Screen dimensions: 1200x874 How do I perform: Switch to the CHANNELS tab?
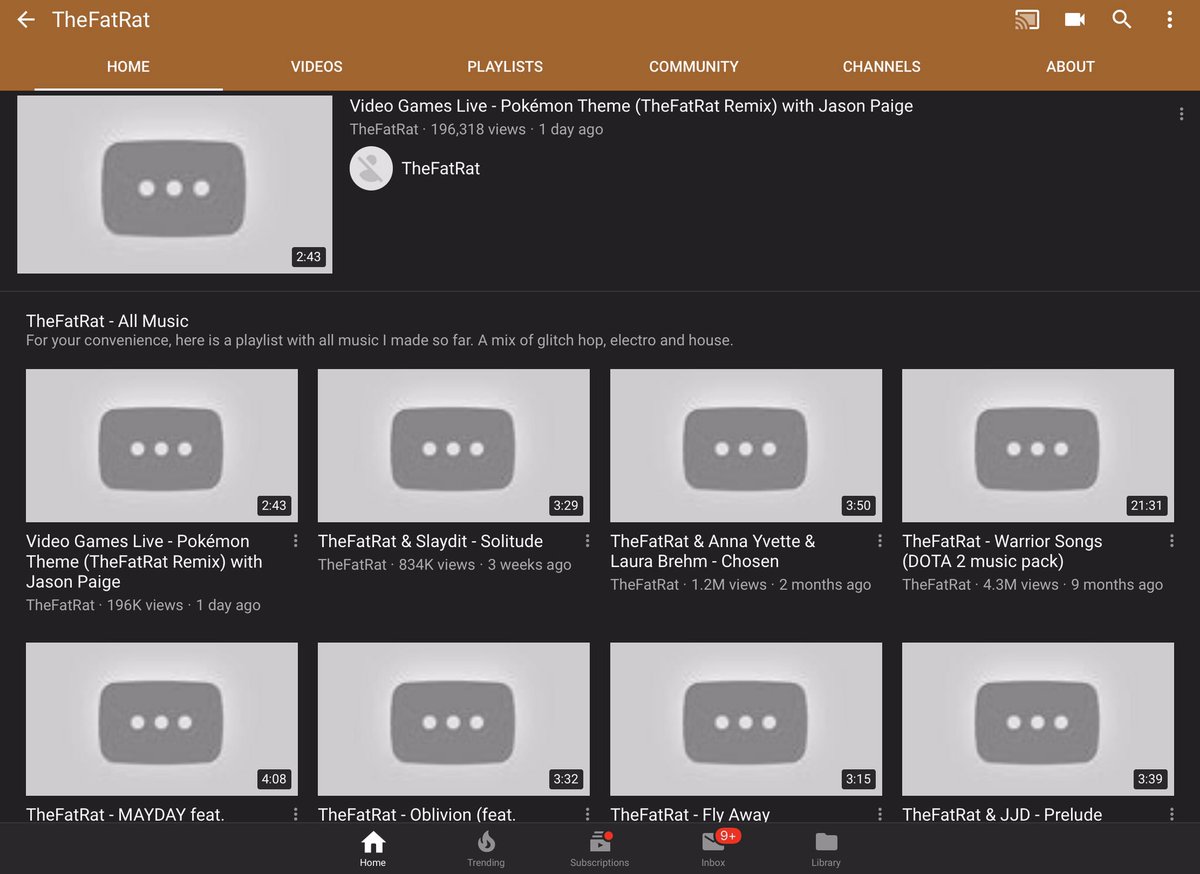coord(882,67)
